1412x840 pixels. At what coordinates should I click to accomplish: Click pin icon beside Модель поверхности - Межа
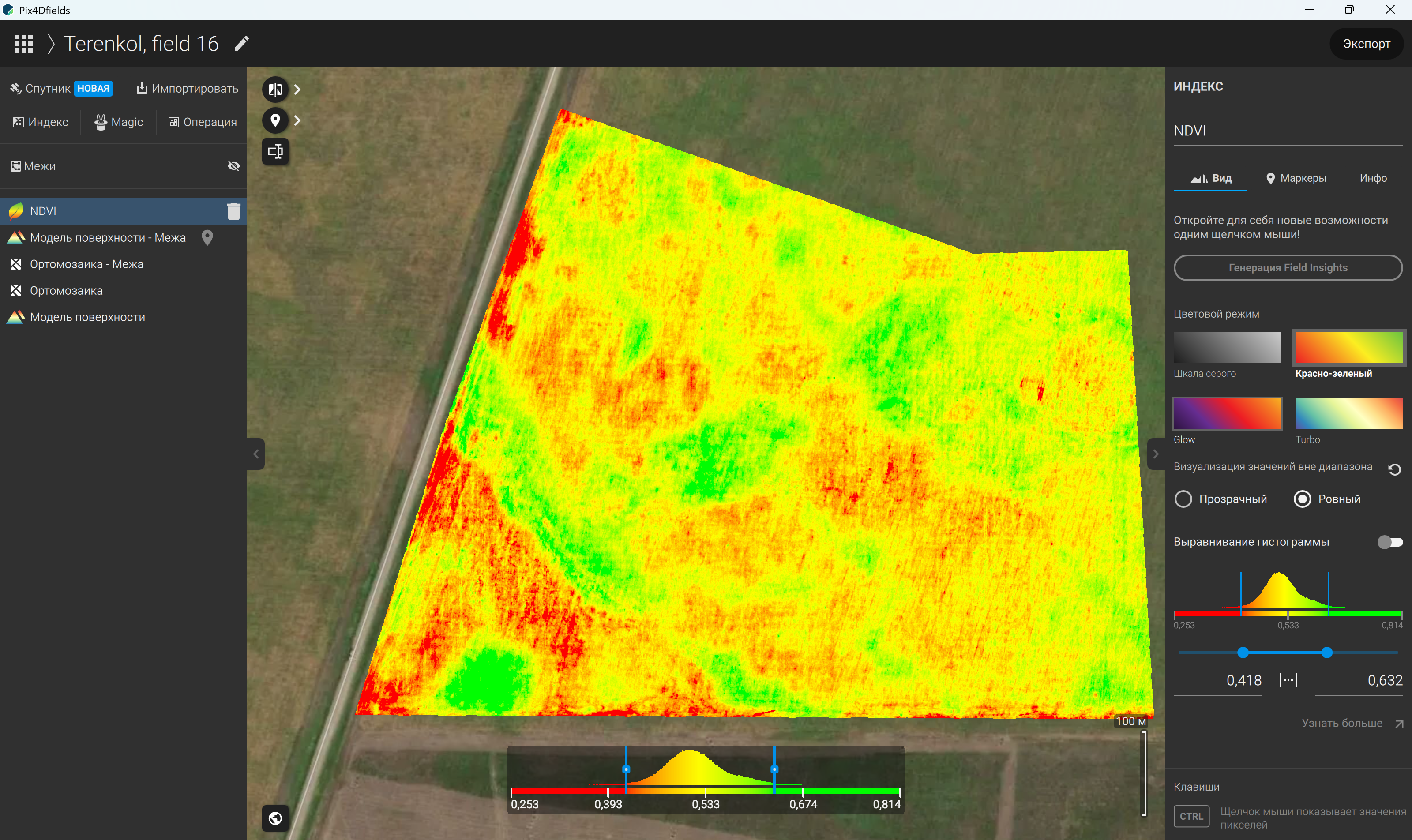pos(207,238)
